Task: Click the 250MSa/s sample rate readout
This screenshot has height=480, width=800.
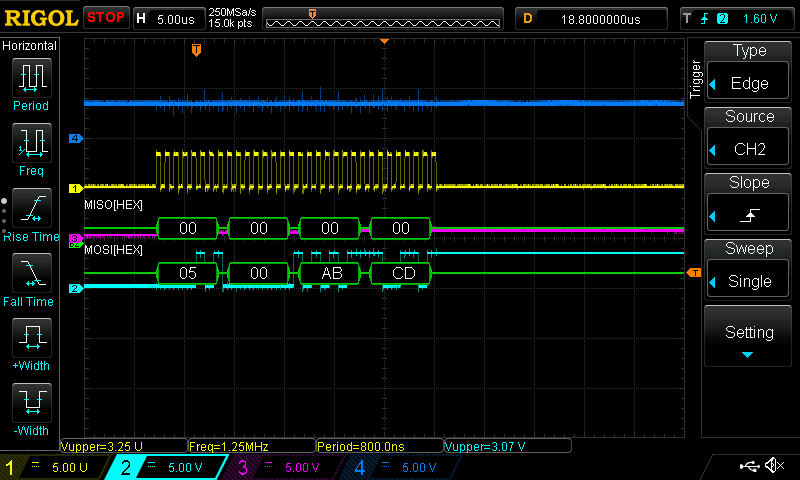Action: 232,12
